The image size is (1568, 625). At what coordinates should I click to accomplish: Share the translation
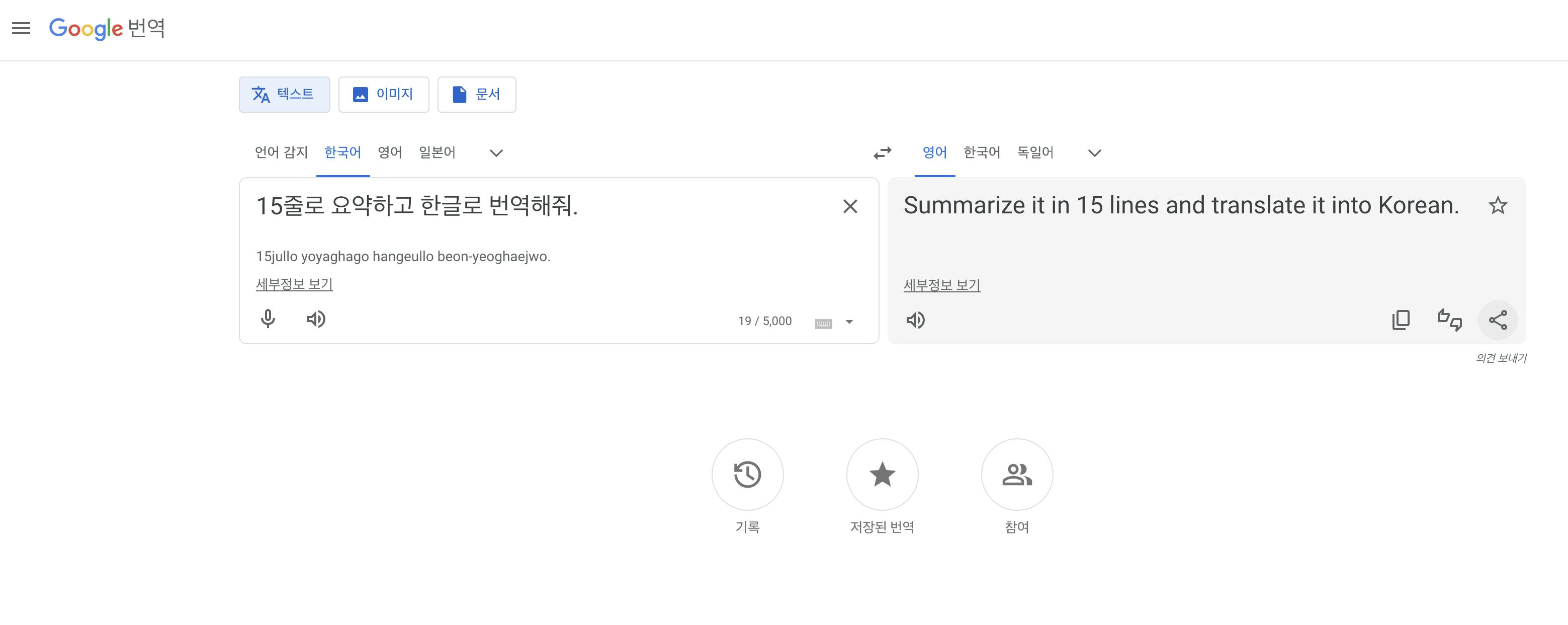(1498, 320)
